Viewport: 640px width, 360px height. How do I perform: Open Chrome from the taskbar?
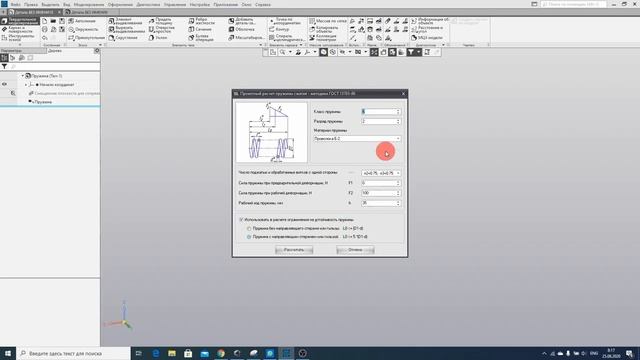[221, 353]
